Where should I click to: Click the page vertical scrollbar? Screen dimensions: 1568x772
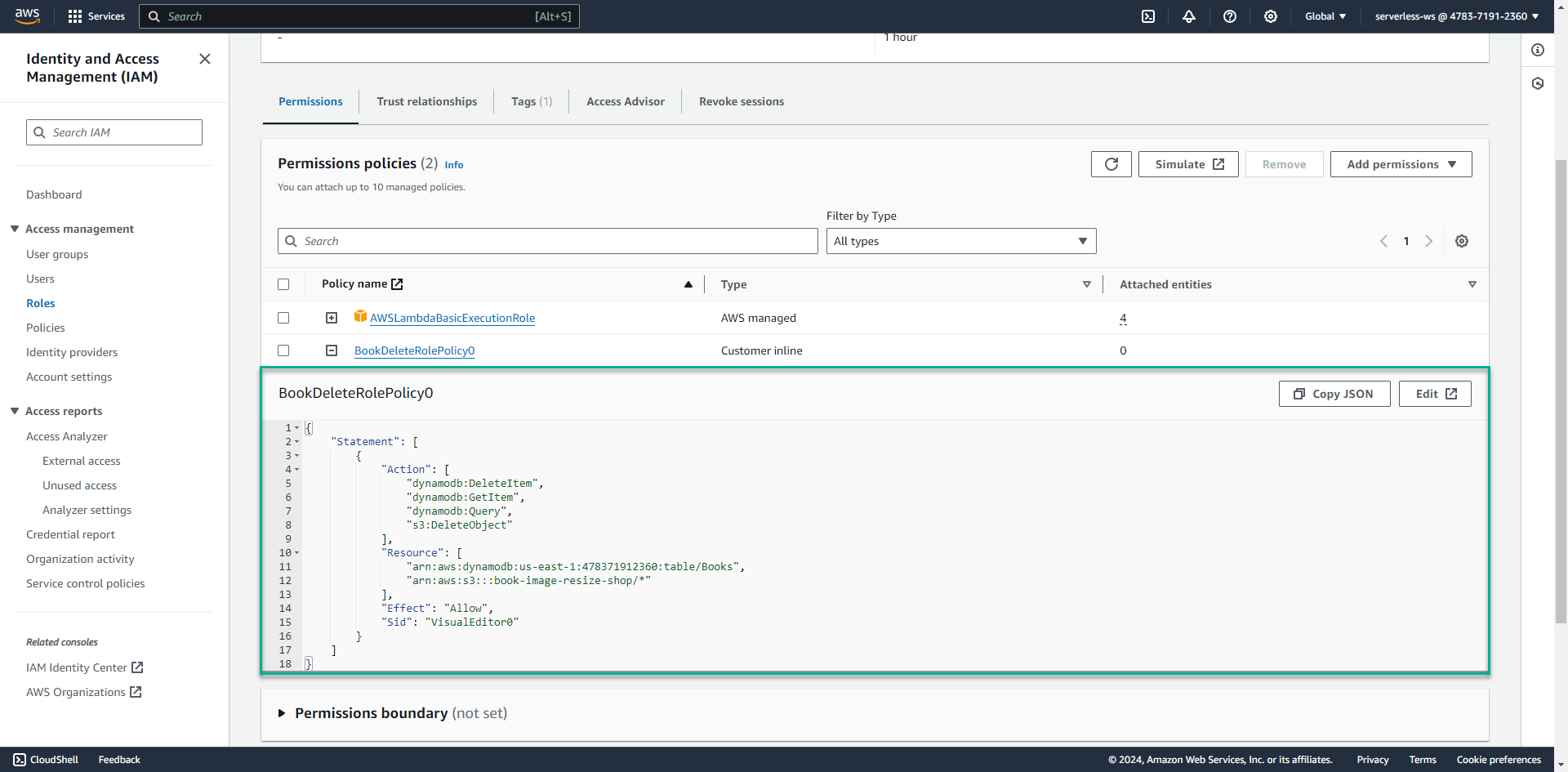(1561, 392)
